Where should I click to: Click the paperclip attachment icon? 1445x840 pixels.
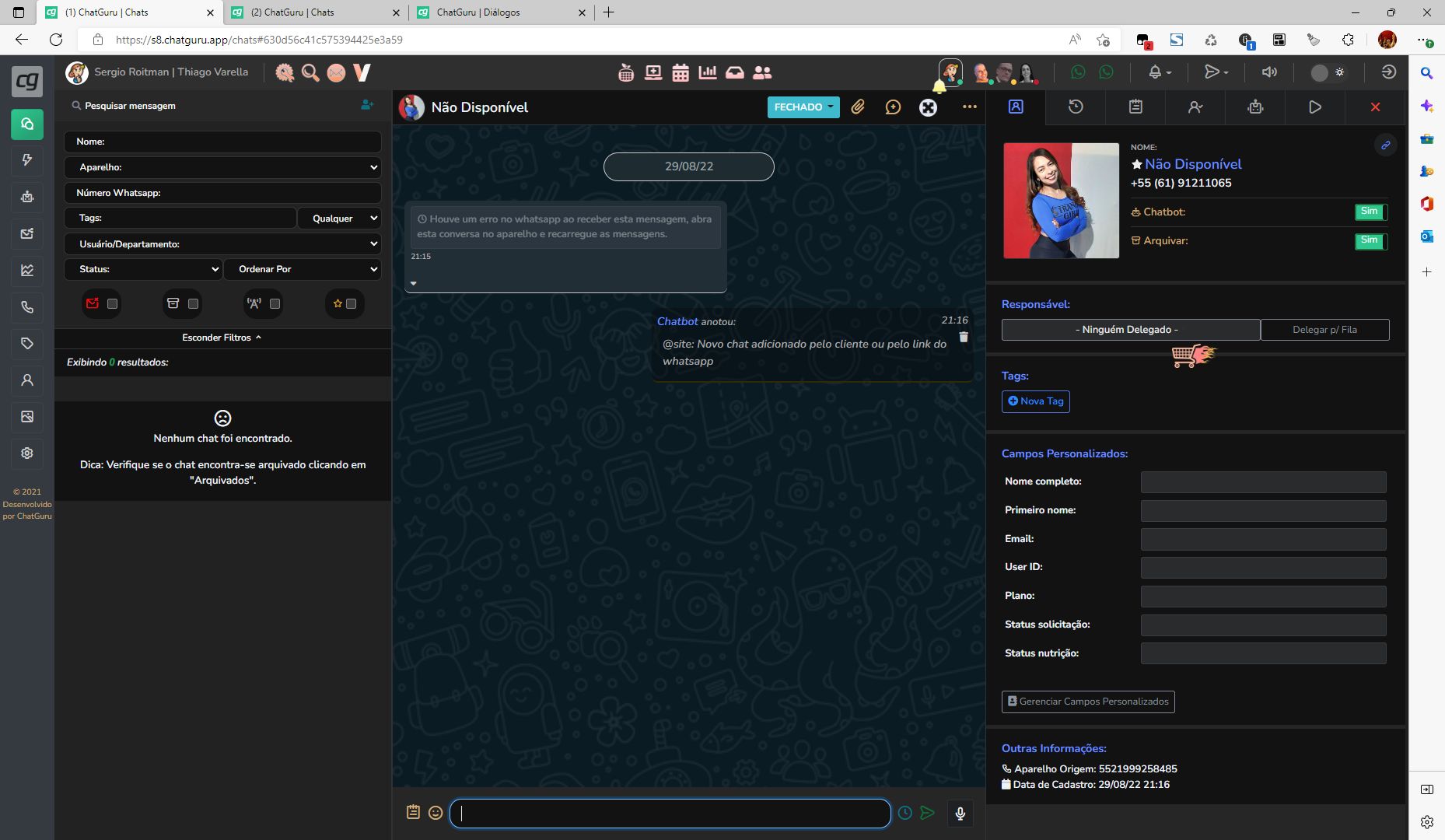[x=857, y=107]
